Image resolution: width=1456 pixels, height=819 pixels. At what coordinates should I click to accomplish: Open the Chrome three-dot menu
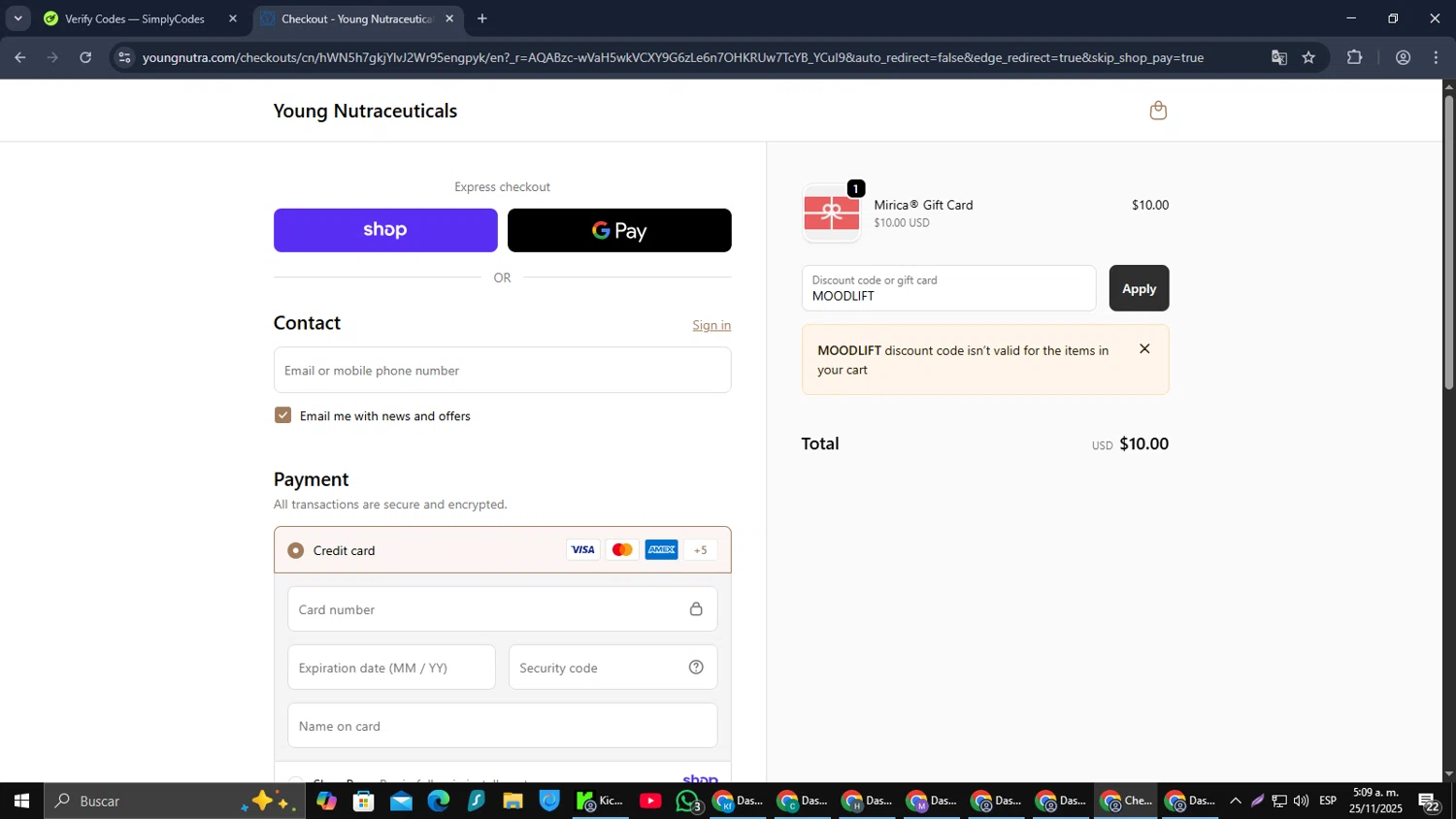coord(1436,57)
